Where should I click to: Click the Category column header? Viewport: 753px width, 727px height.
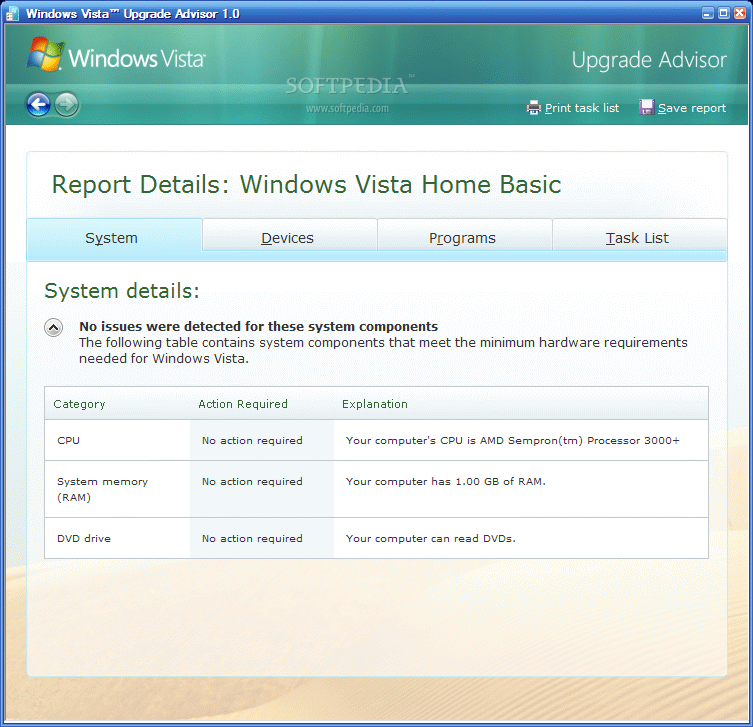79,404
